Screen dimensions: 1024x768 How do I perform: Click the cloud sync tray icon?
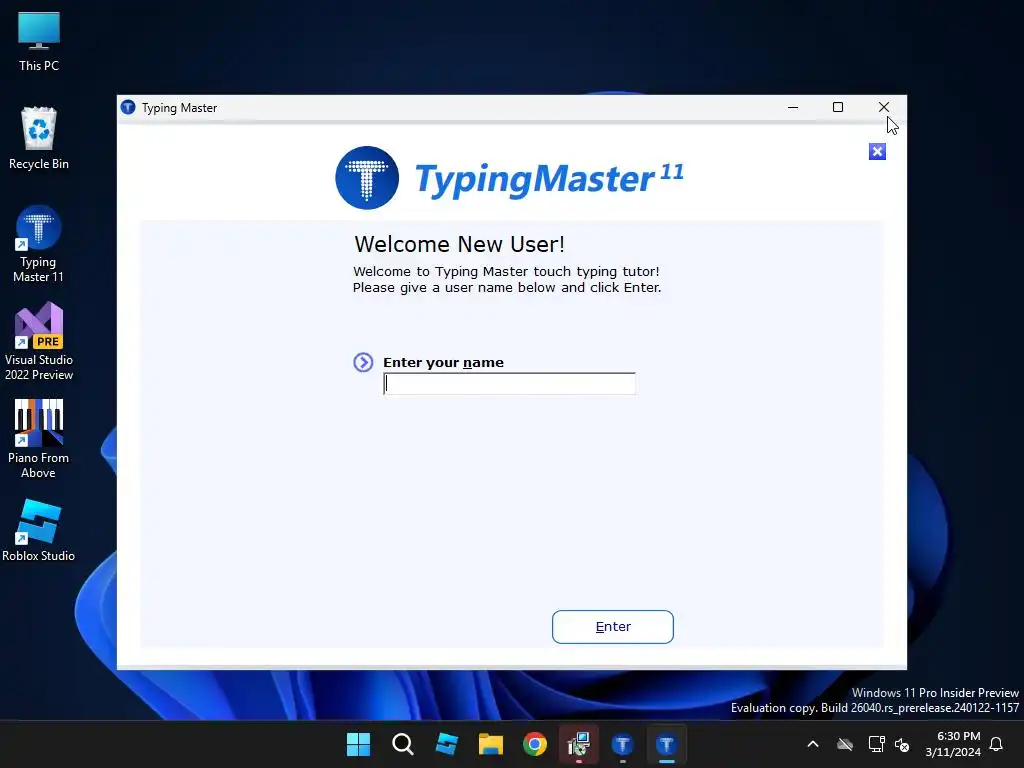[x=845, y=744]
